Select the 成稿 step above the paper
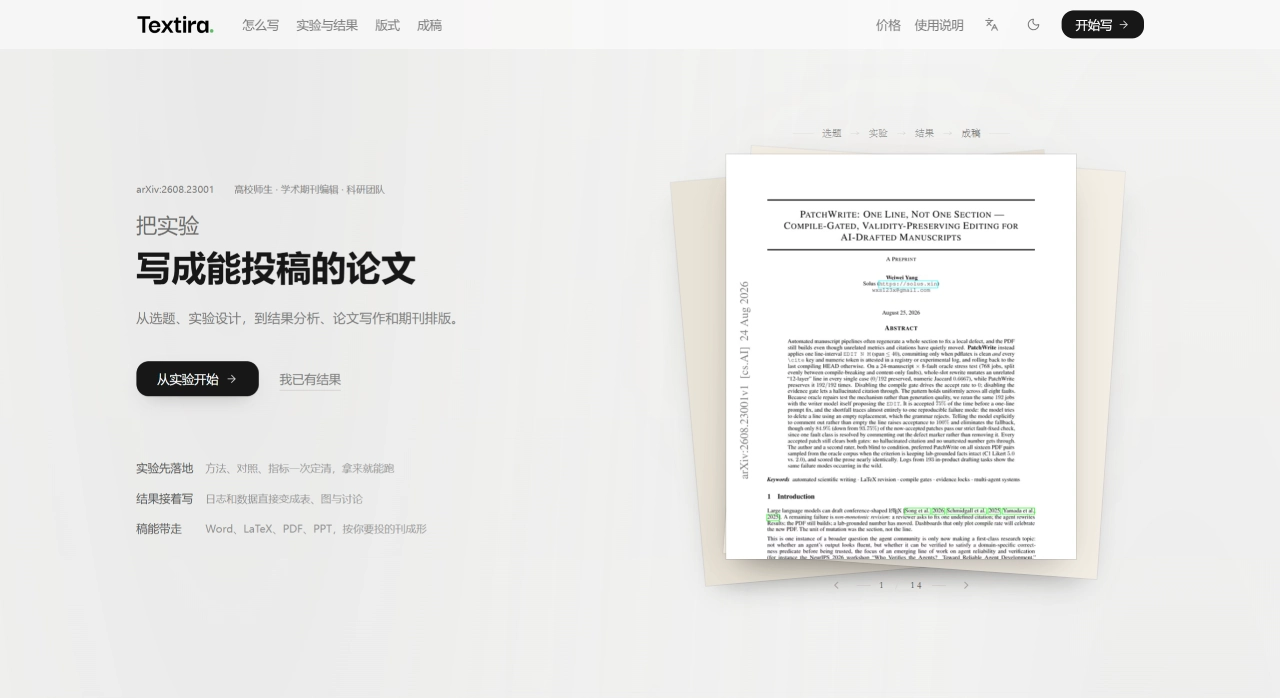 tap(971, 133)
